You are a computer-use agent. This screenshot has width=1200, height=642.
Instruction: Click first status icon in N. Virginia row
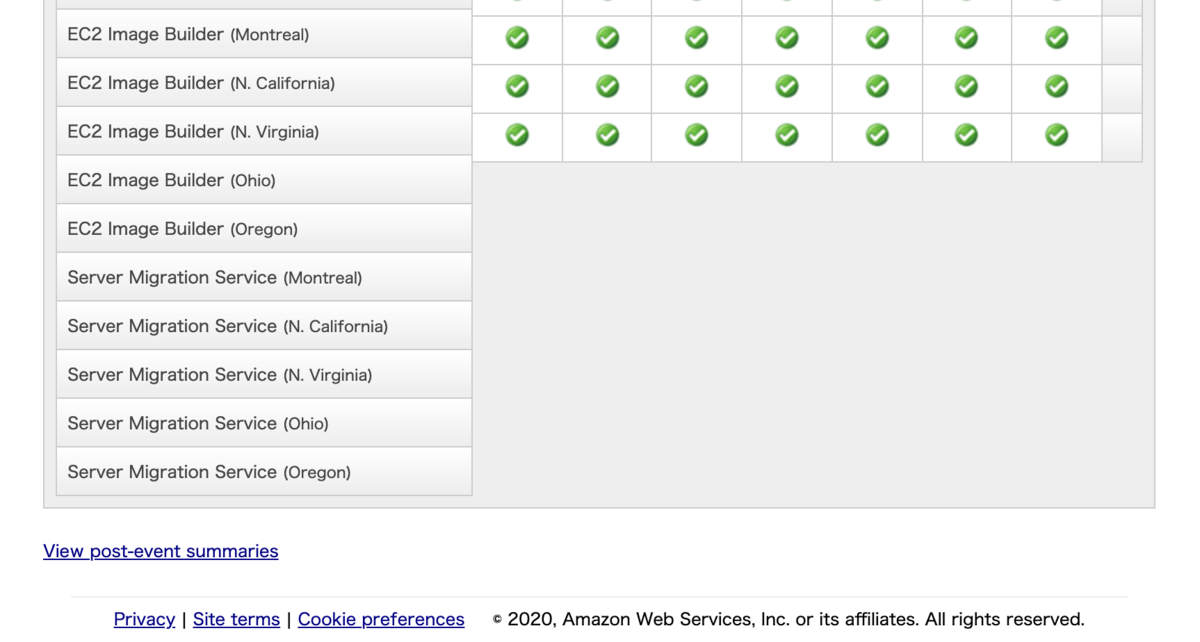[517, 134]
